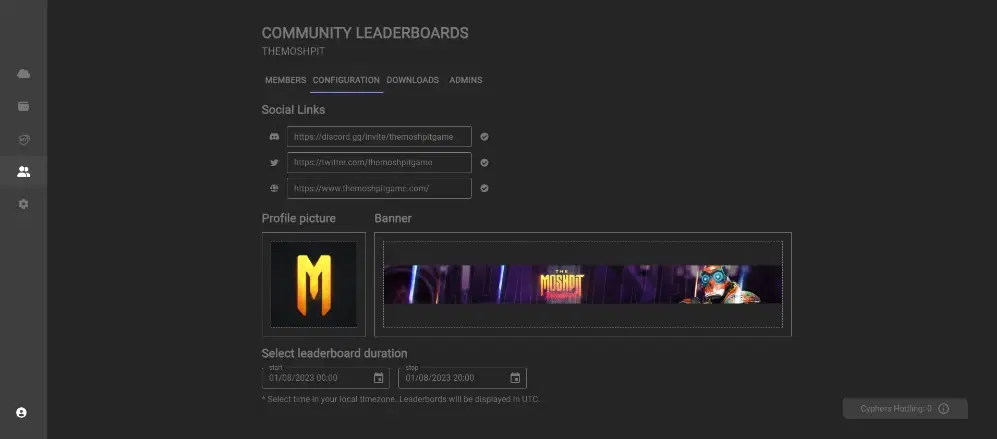This screenshot has height=439, width=997.
Task: Click the Select leaderboard duration heading
Action: pyautogui.click(x=334, y=353)
